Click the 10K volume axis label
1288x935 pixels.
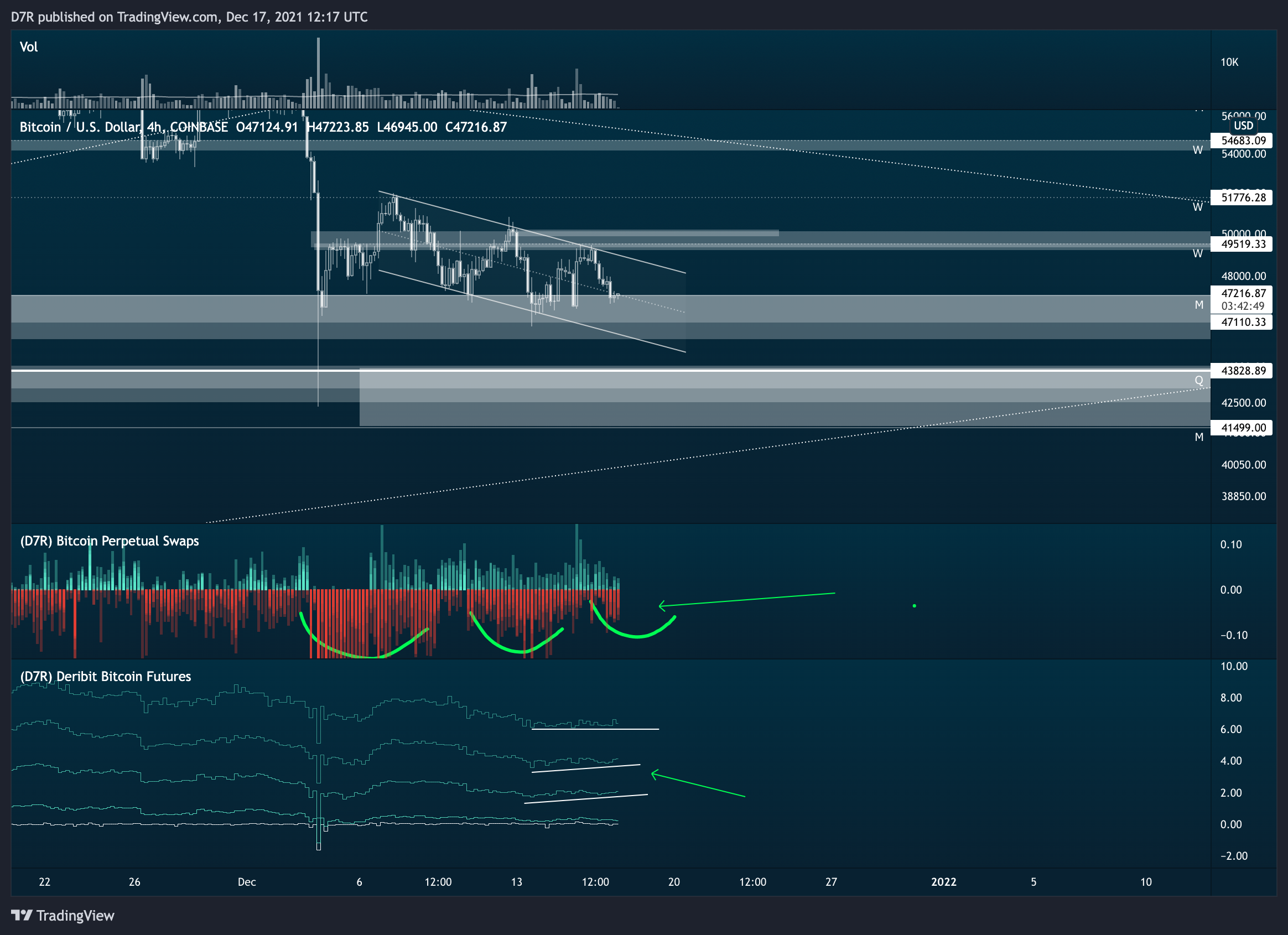tap(1229, 63)
